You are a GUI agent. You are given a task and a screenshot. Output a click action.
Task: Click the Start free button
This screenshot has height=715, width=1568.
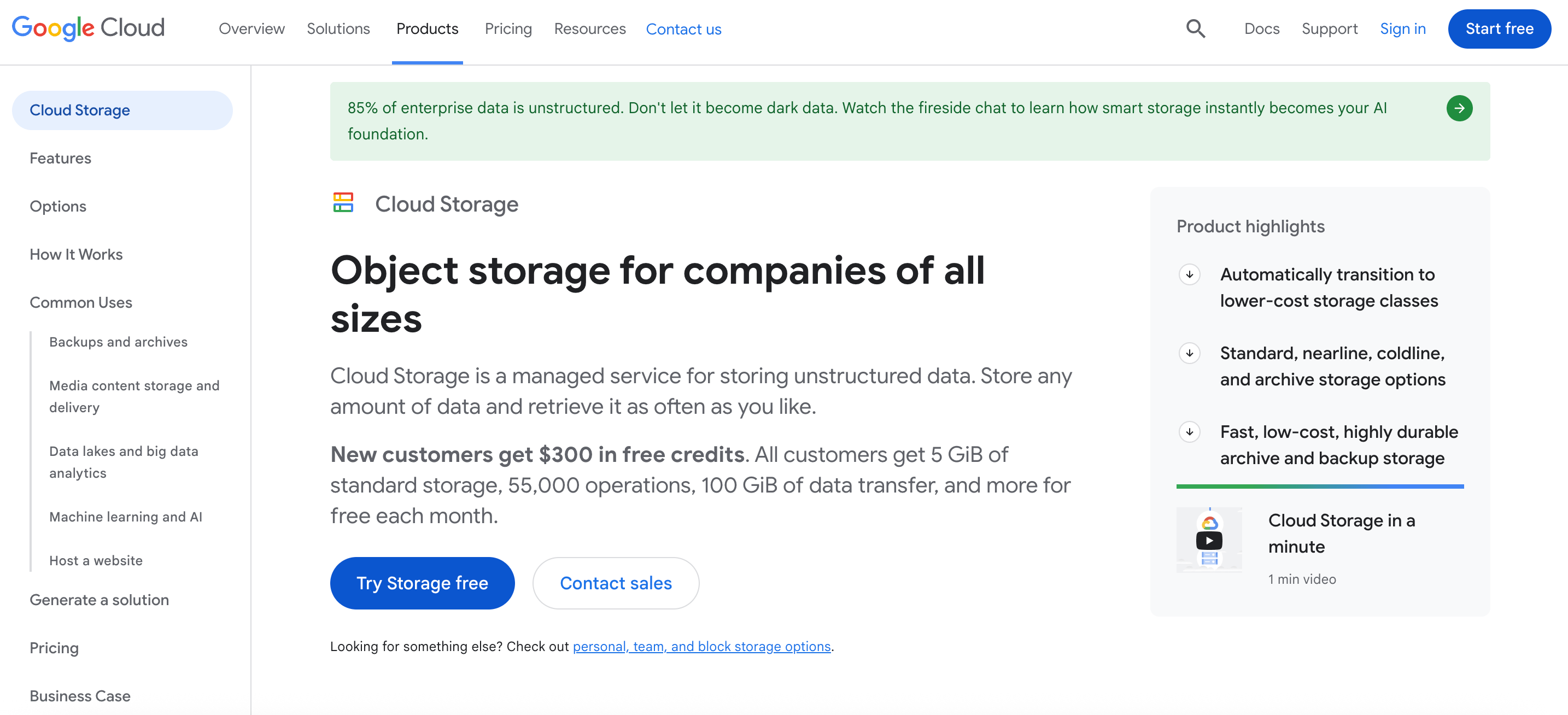click(1499, 28)
